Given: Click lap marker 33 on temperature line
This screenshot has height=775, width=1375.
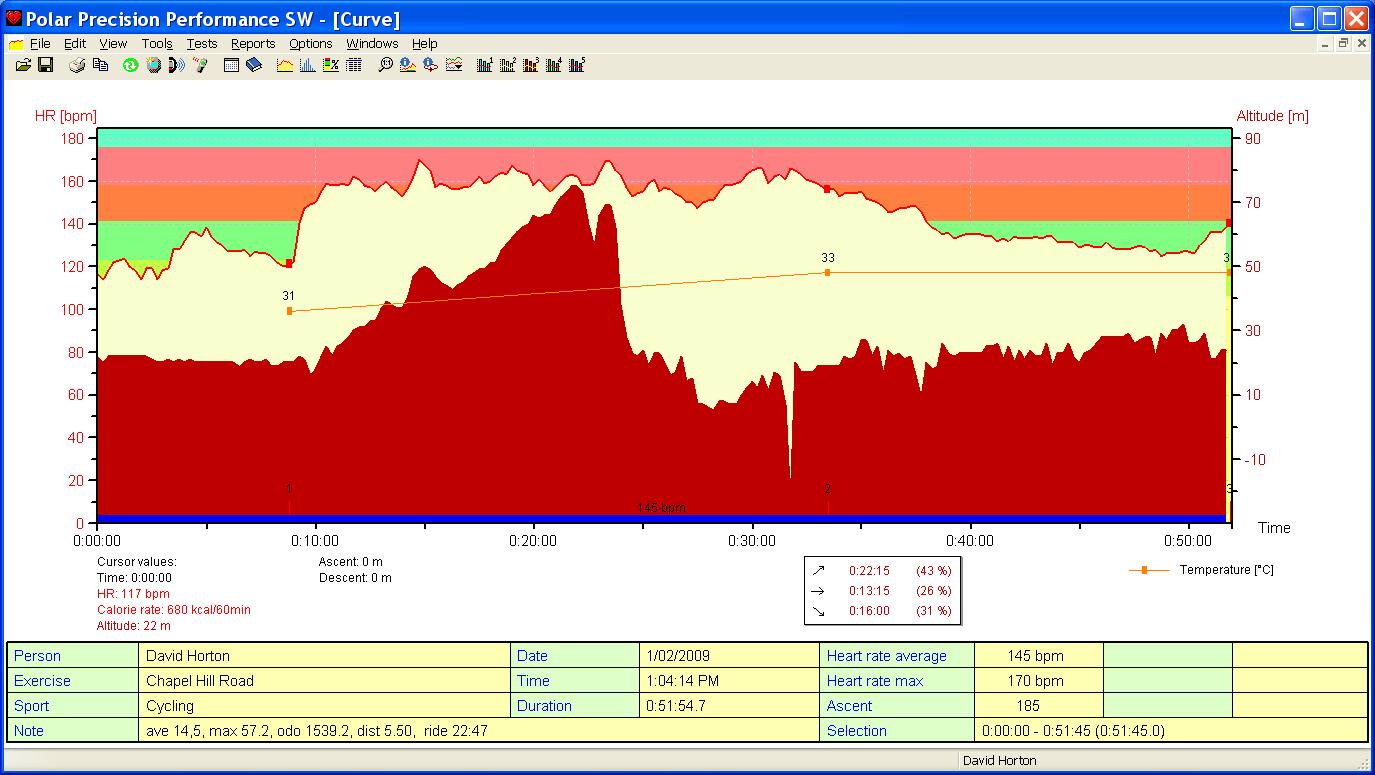Looking at the screenshot, I should (x=827, y=272).
